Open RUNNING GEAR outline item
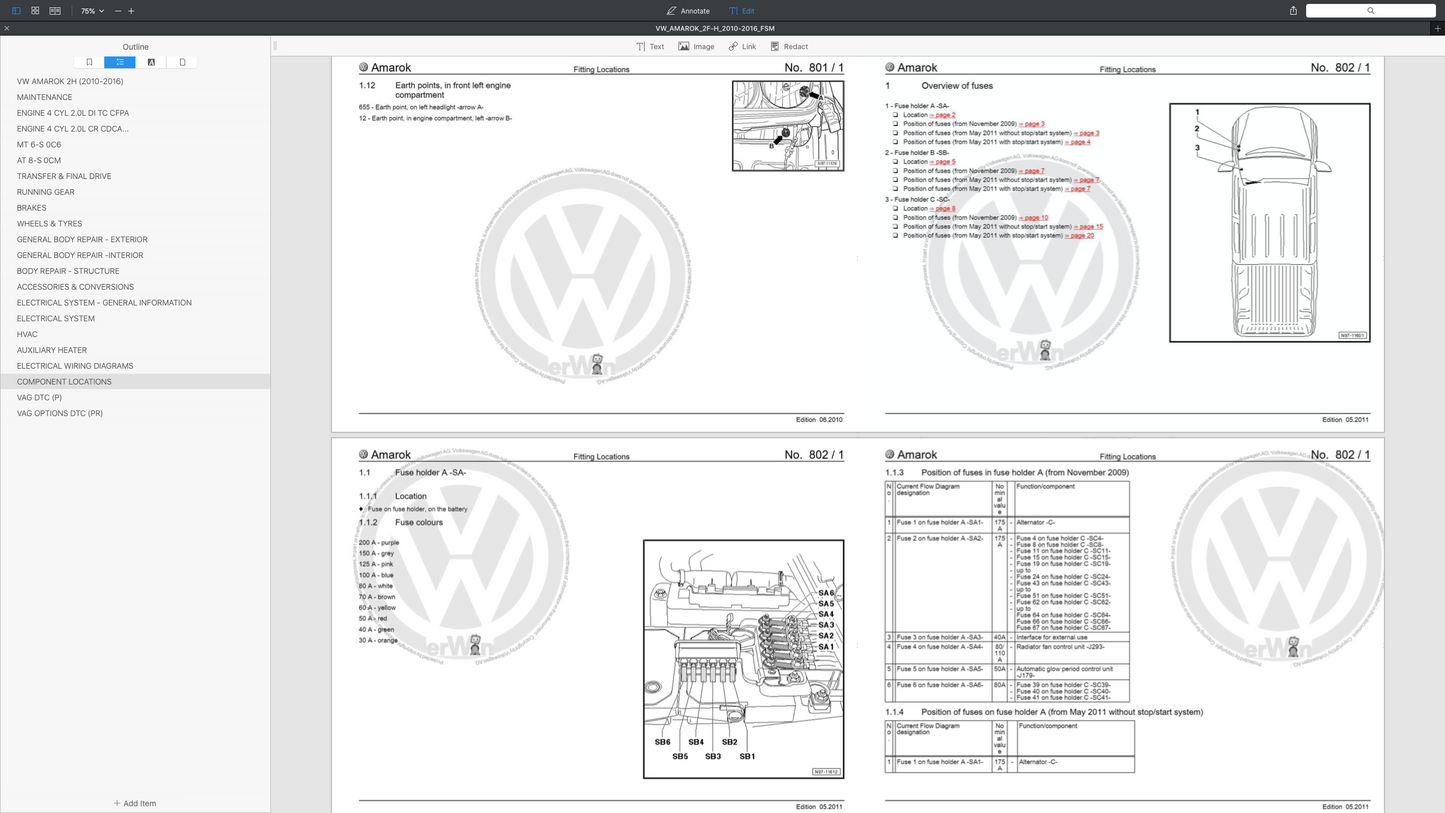The width and height of the screenshot is (1445, 813). 46,192
